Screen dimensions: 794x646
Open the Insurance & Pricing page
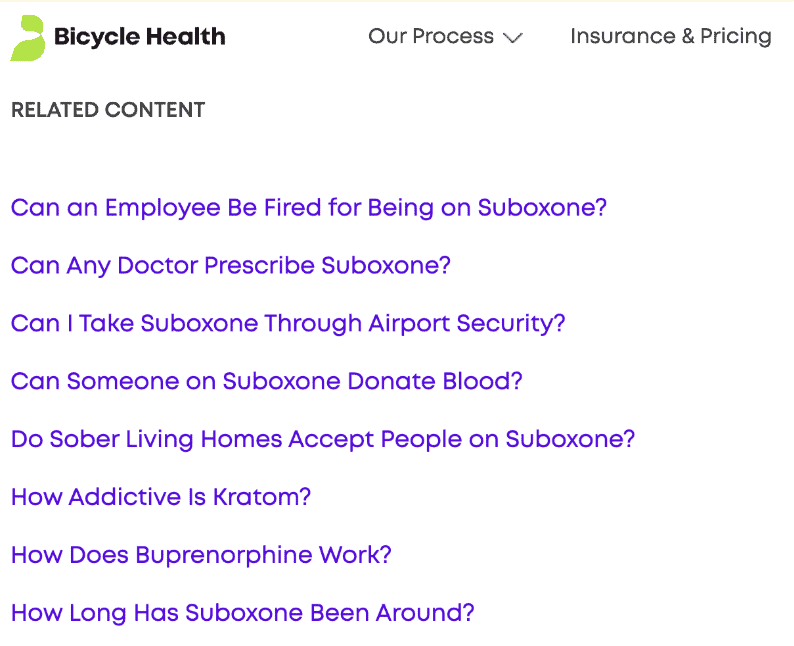coord(671,36)
